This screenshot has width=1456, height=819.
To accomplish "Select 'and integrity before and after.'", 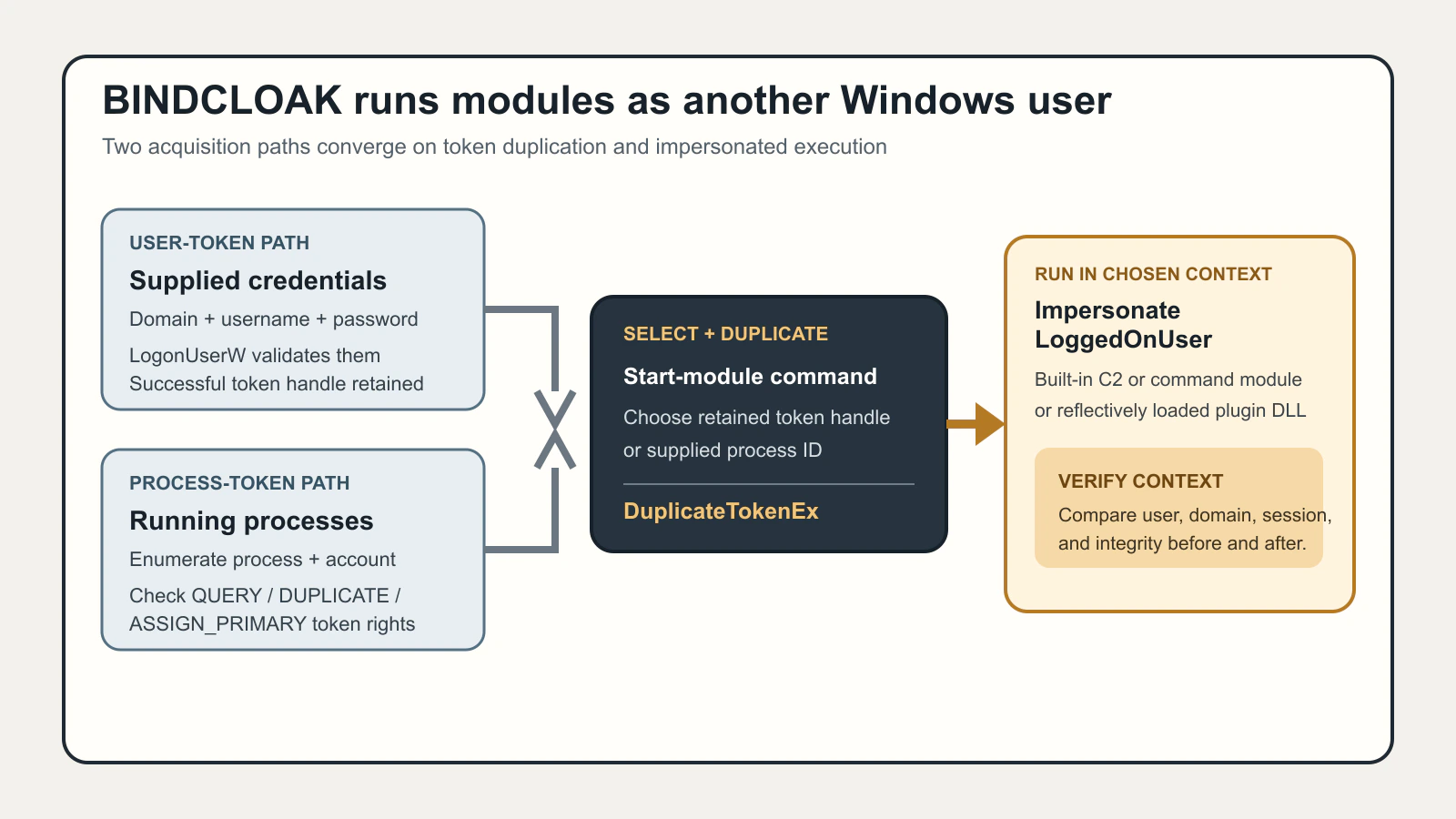I will point(1181,543).
